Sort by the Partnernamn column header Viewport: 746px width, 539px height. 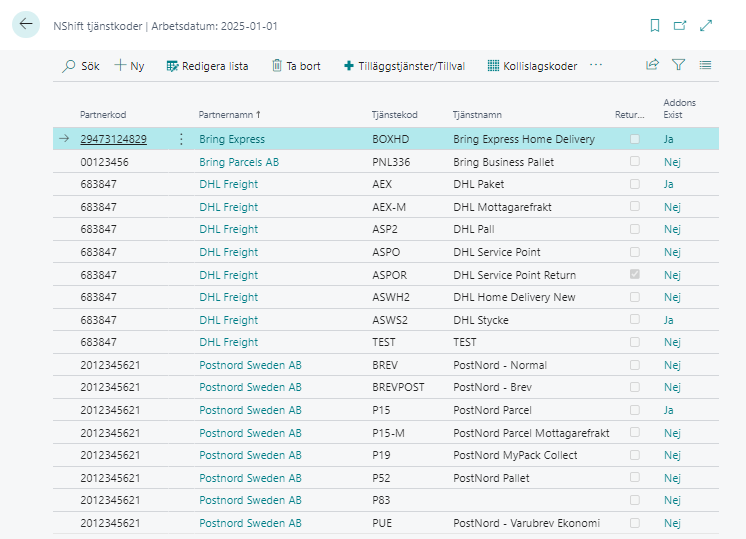point(230,115)
